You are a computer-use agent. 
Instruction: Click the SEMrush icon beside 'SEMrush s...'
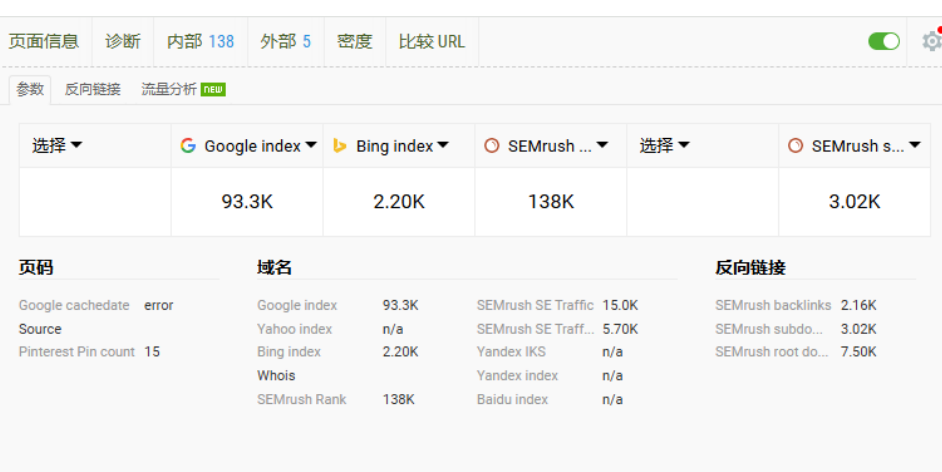[x=795, y=145]
